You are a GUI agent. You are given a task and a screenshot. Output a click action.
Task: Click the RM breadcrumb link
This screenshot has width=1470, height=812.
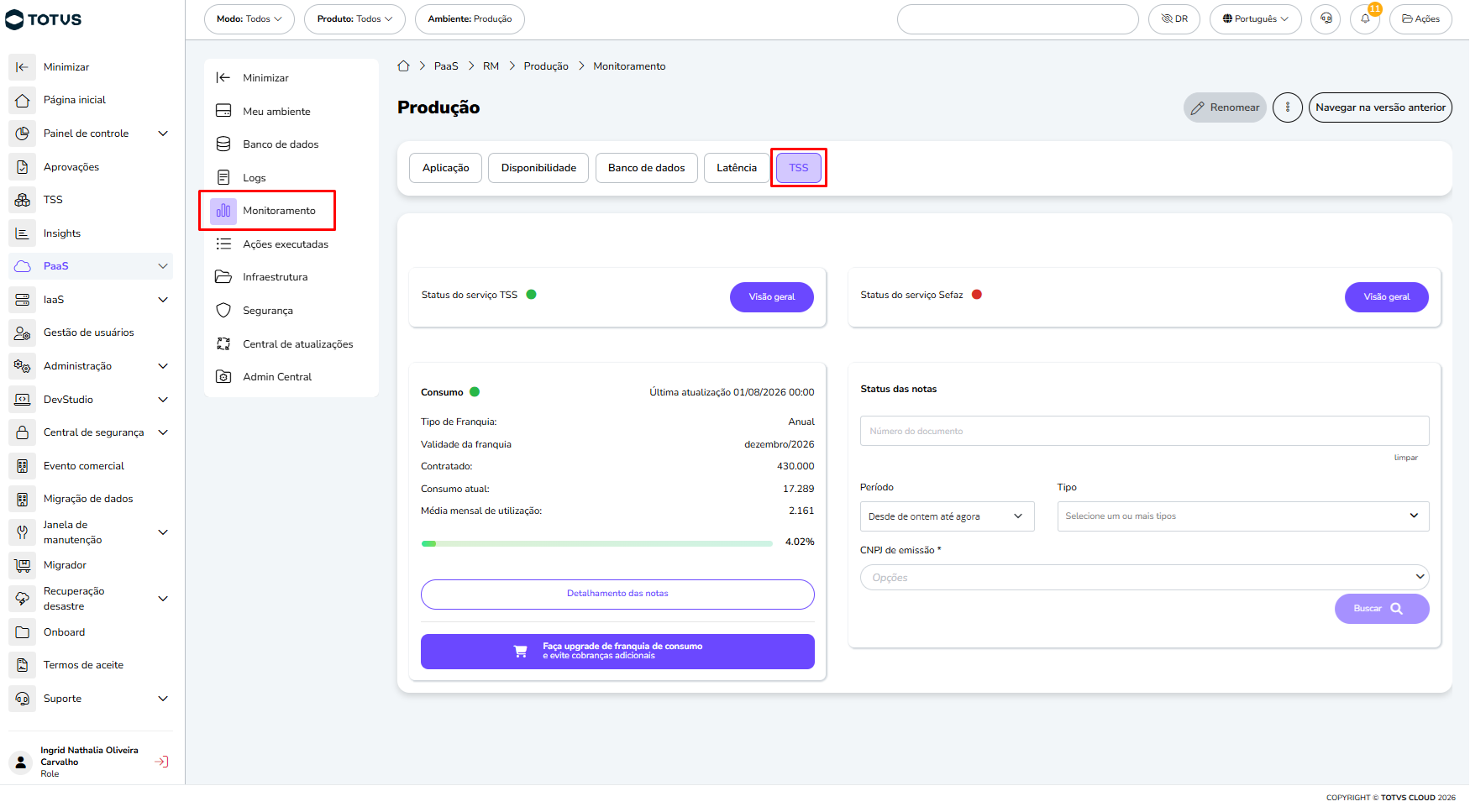click(x=491, y=66)
